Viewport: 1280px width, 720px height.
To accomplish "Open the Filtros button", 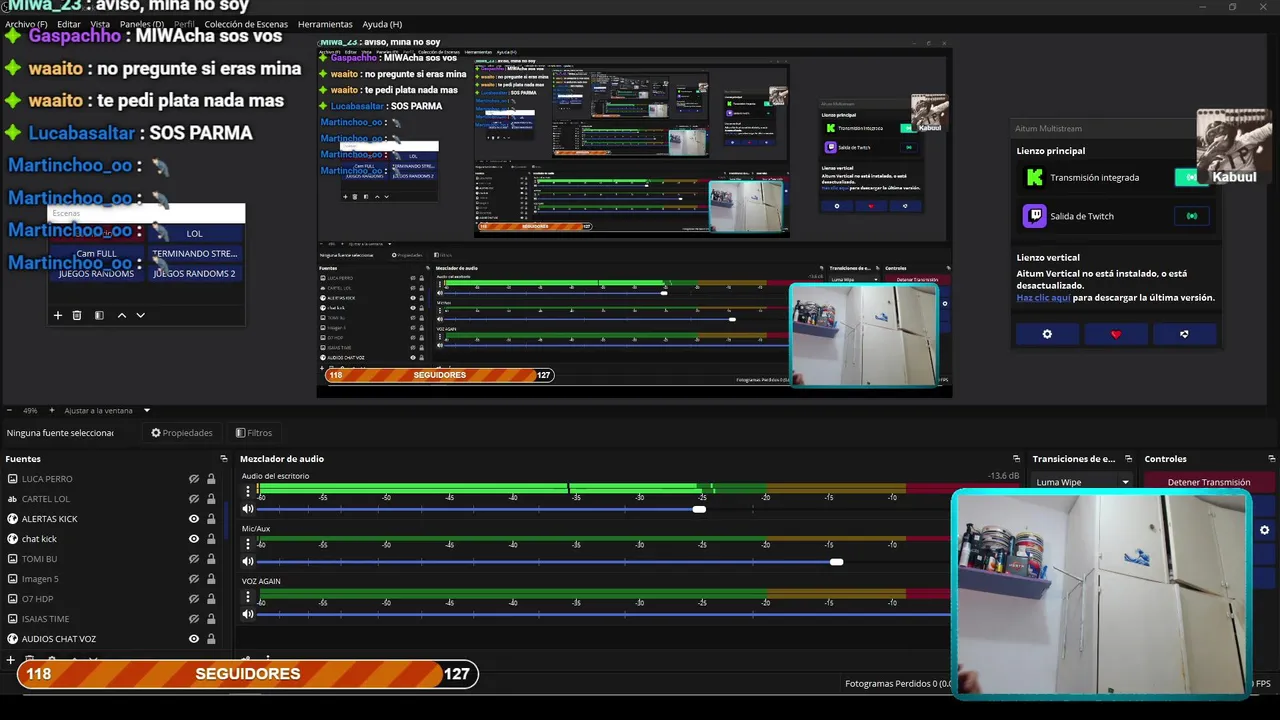I will (x=254, y=433).
